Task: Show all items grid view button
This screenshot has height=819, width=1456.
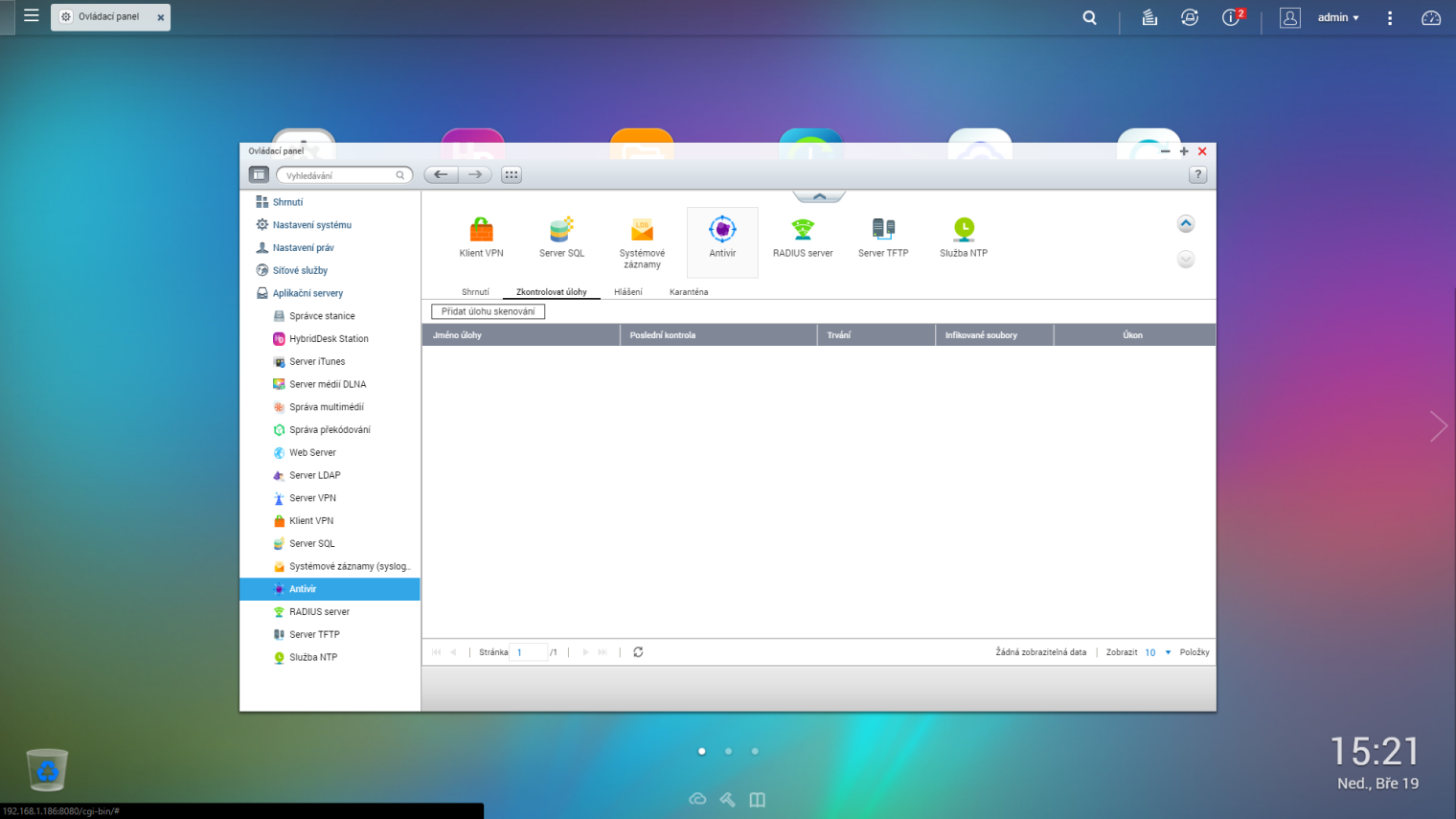Action: point(512,174)
